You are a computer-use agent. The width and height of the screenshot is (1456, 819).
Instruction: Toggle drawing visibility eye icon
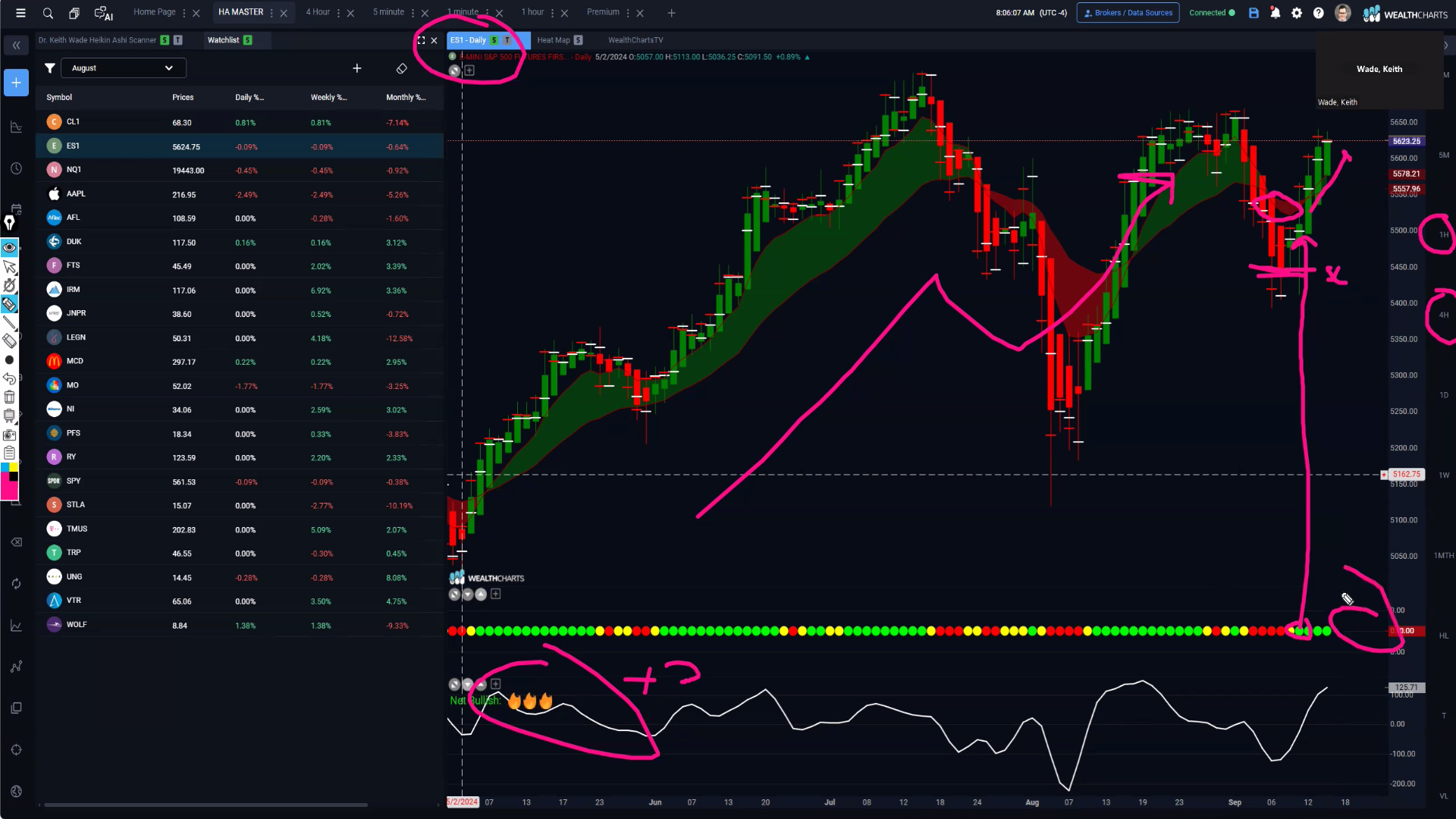point(10,247)
